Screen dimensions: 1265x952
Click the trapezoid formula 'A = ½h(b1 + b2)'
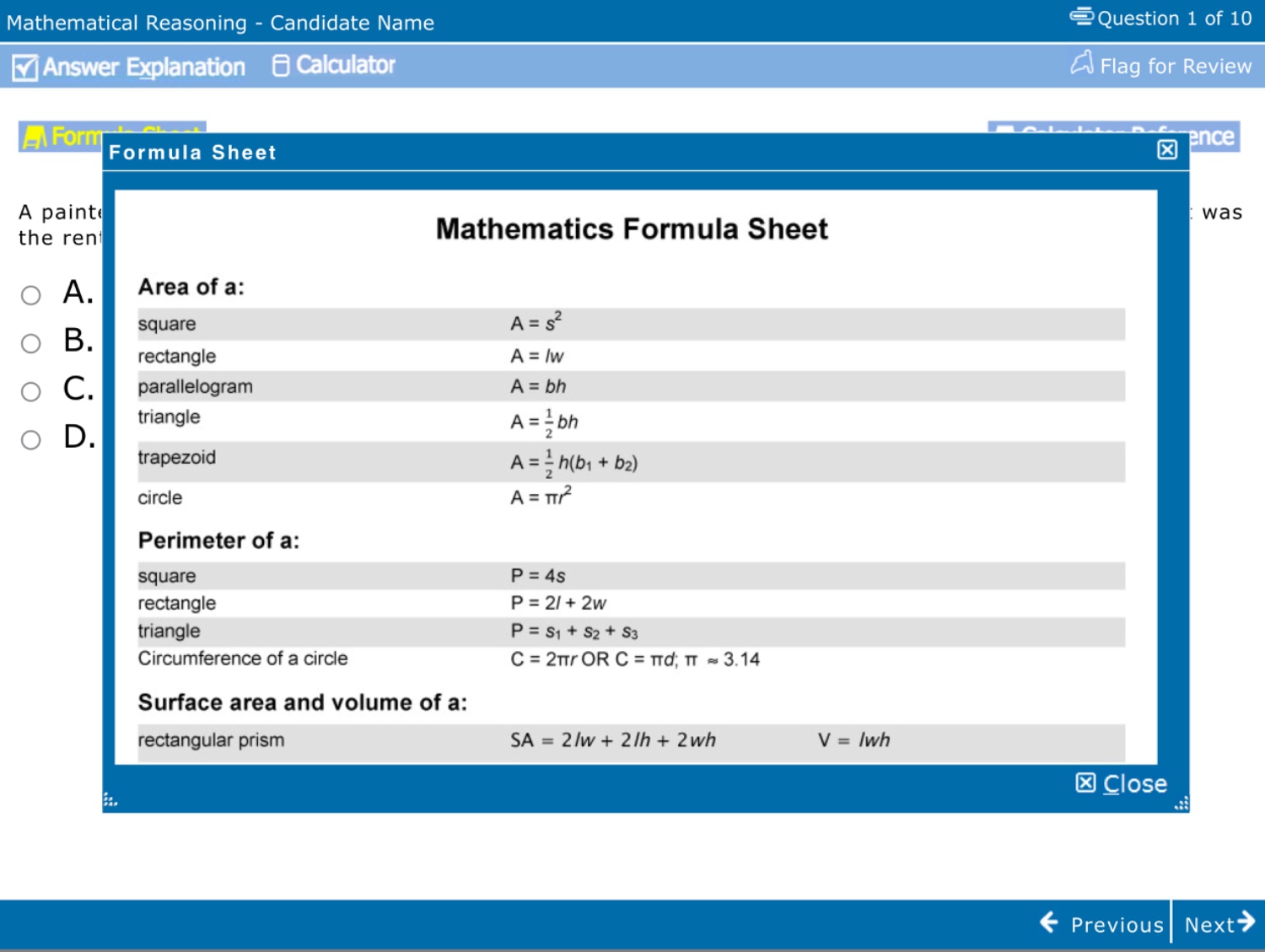point(573,463)
